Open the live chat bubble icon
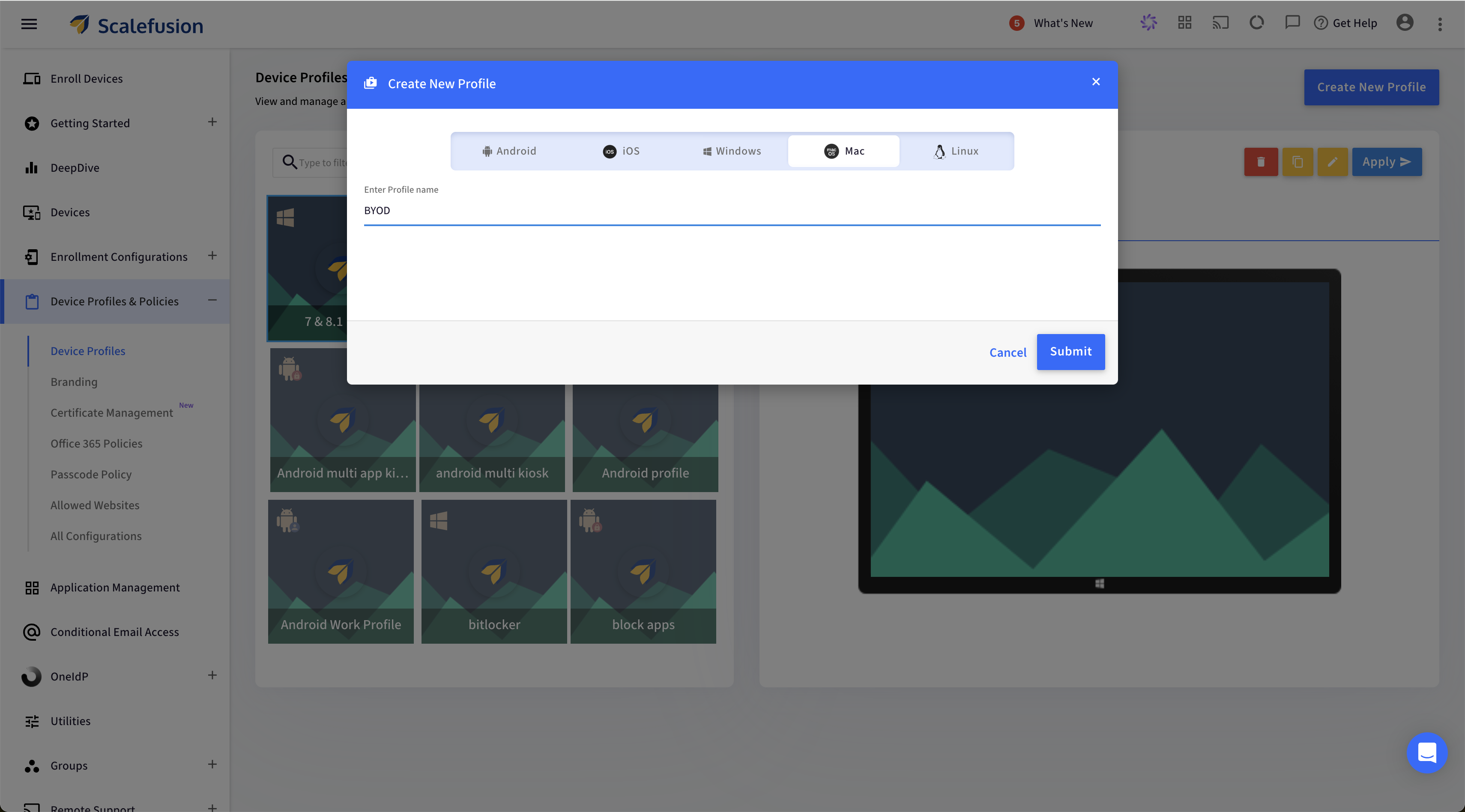The image size is (1465, 812). (1427, 753)
